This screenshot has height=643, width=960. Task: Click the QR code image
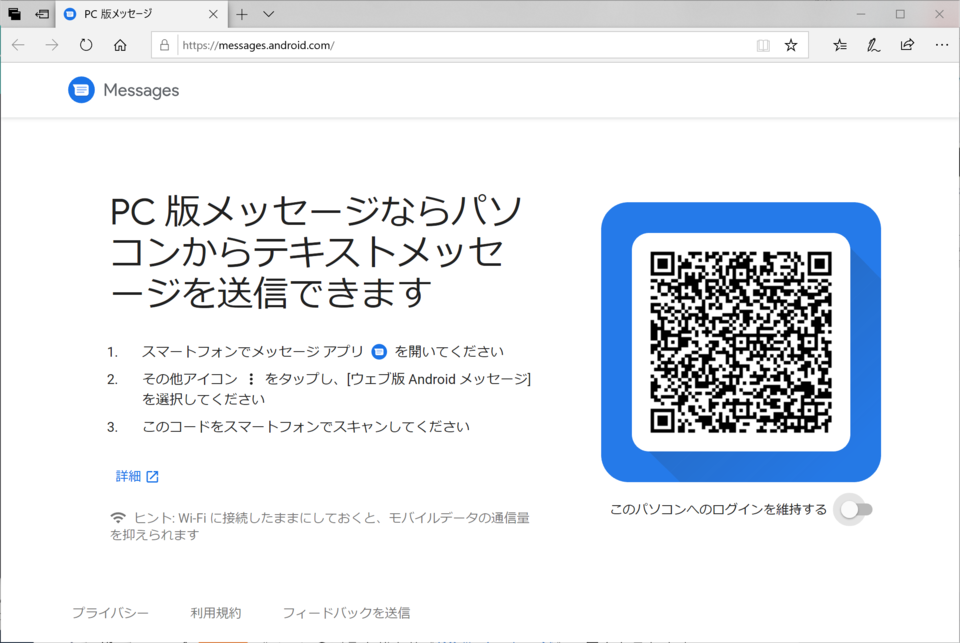tap(741, 342)
